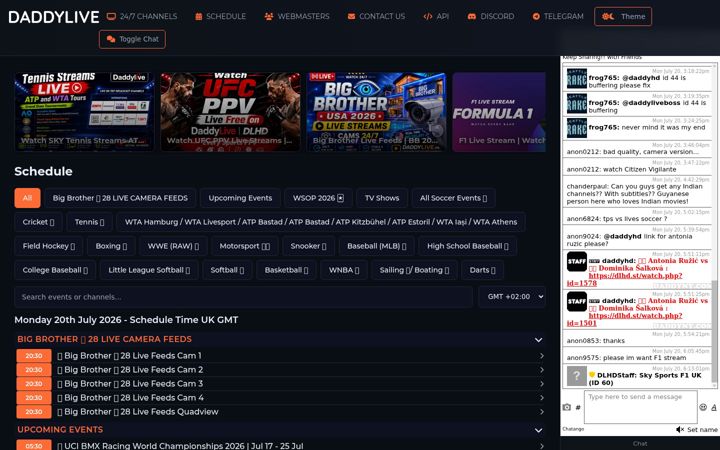Image resolution: width=720 pixels, height=450 pixels.
Task: Open the 24/7 Channels menu link
Action: pos(142,17)
